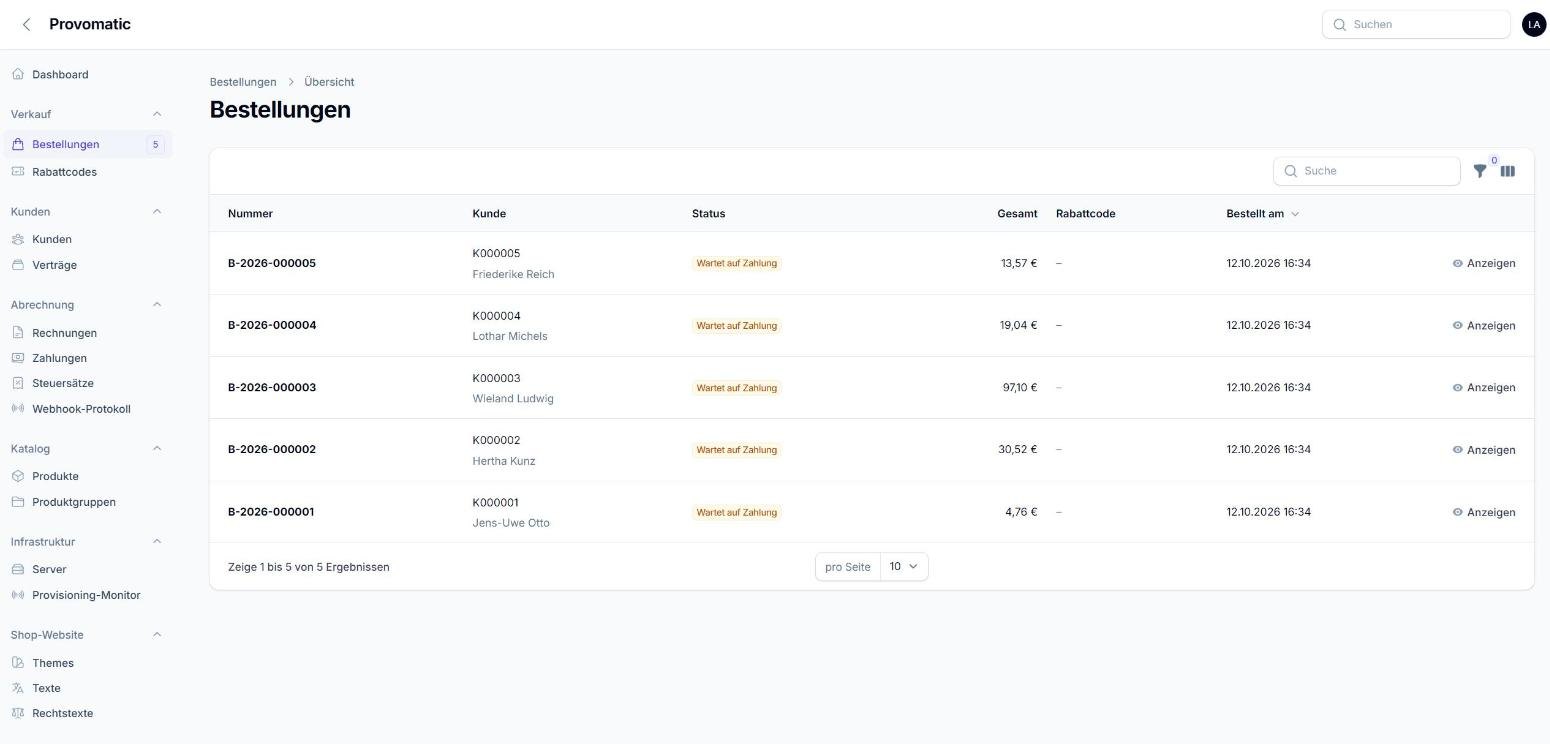
Task: Show order B-2026-000003 using Anzeigen
Action: [1484, 387]
